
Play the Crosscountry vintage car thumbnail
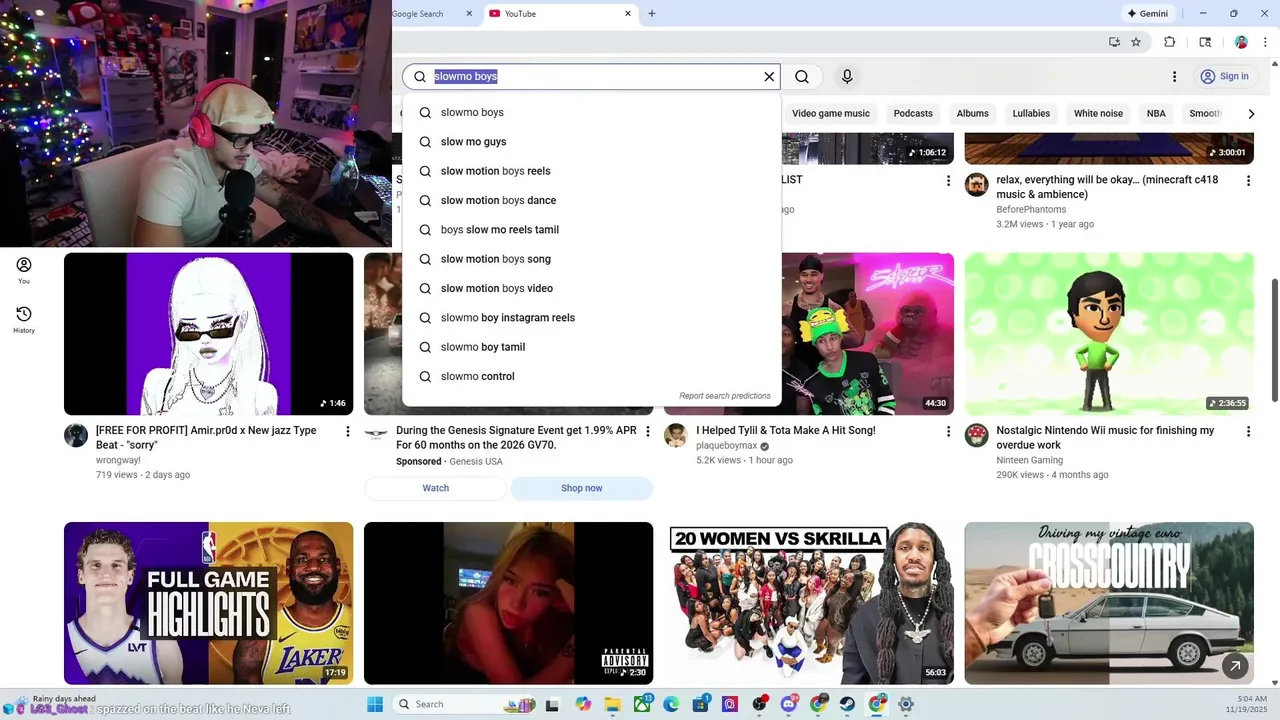1109,603
